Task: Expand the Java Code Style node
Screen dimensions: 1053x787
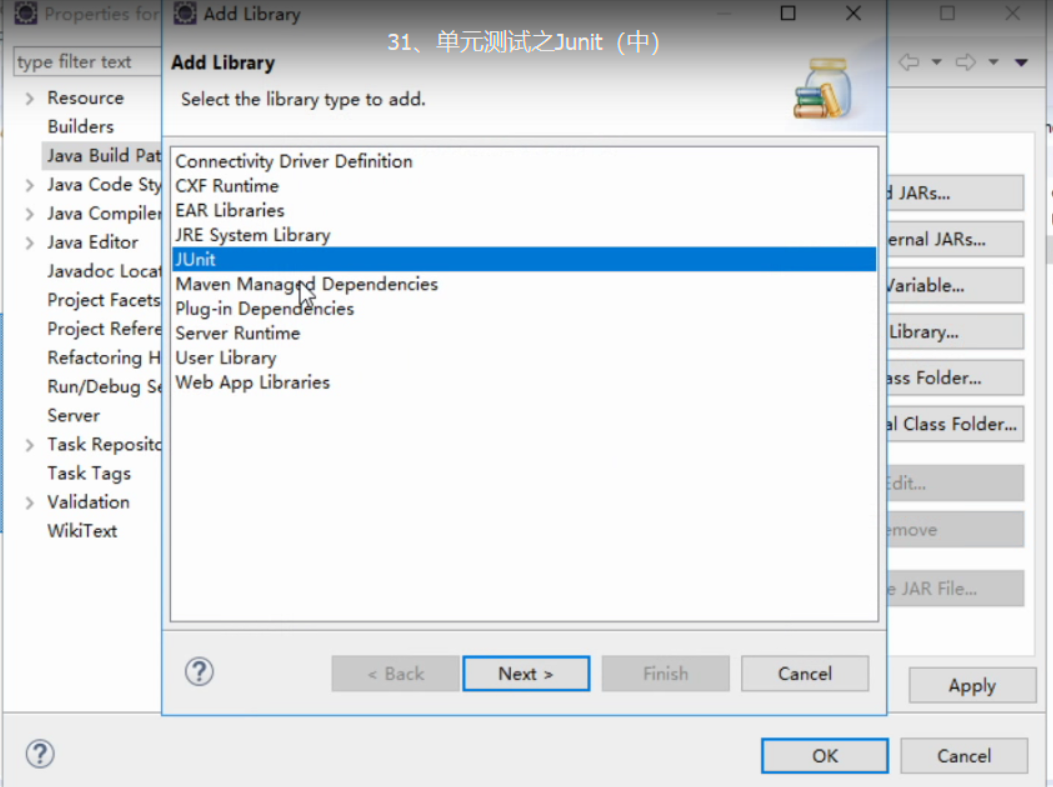Action: (29, 185)
